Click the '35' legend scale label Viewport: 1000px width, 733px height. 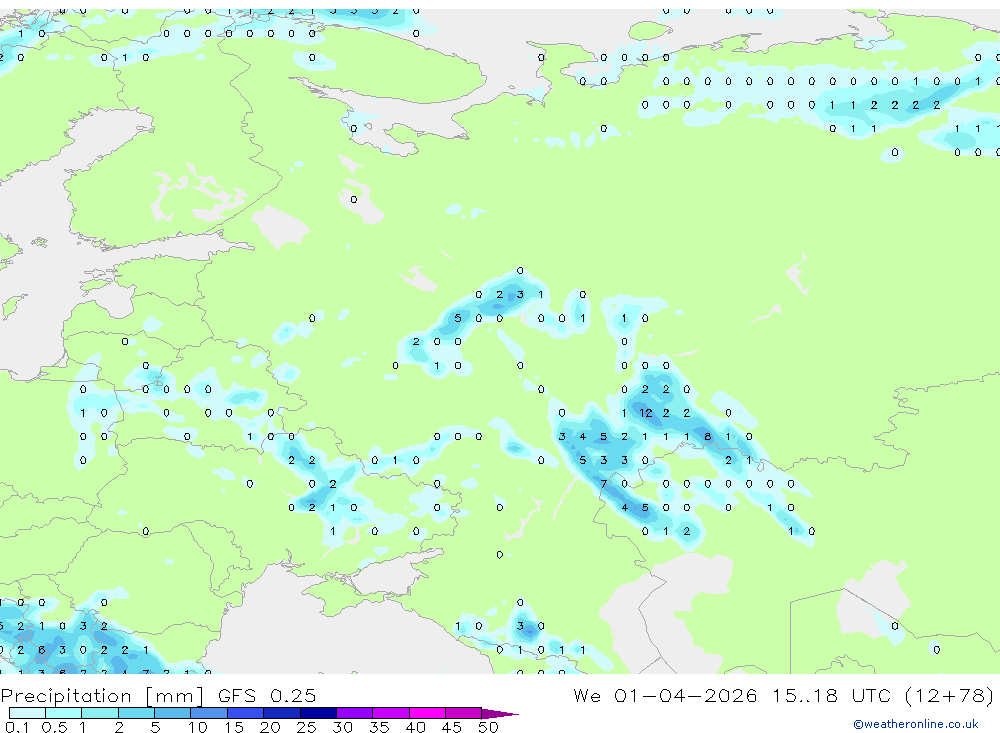[x=379, y=727]
